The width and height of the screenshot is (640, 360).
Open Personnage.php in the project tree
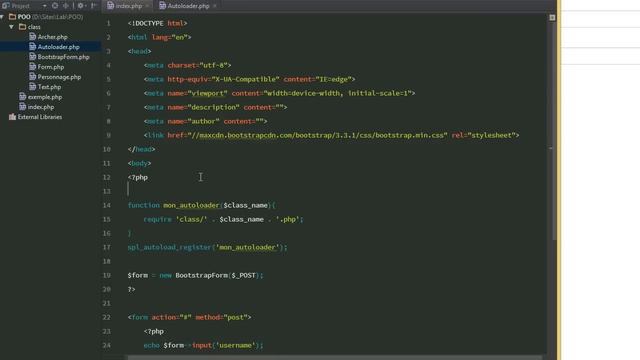[59, 77]
